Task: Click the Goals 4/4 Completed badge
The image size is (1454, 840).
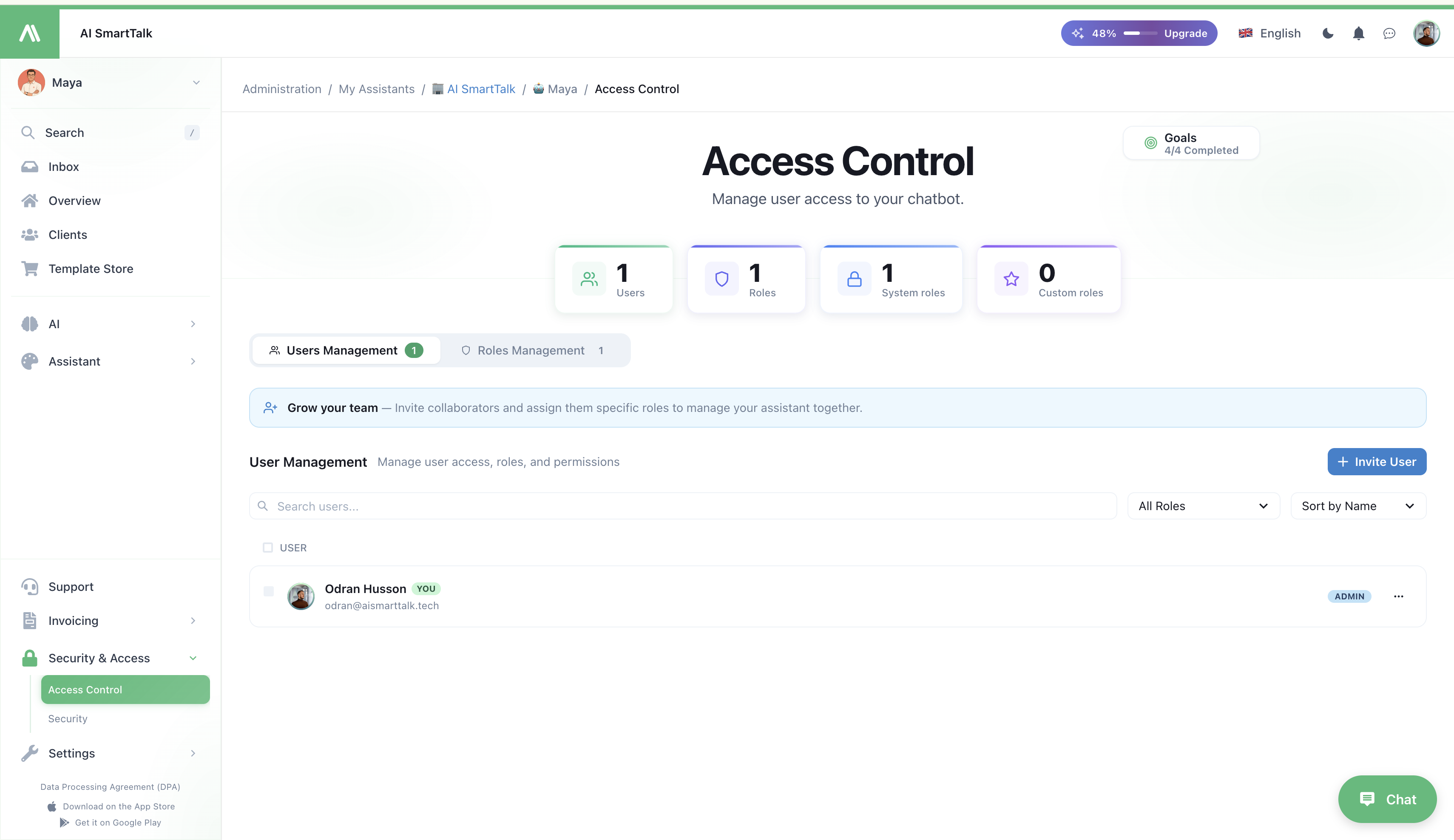Action: pyautogui.click(x=1191, y=143)
